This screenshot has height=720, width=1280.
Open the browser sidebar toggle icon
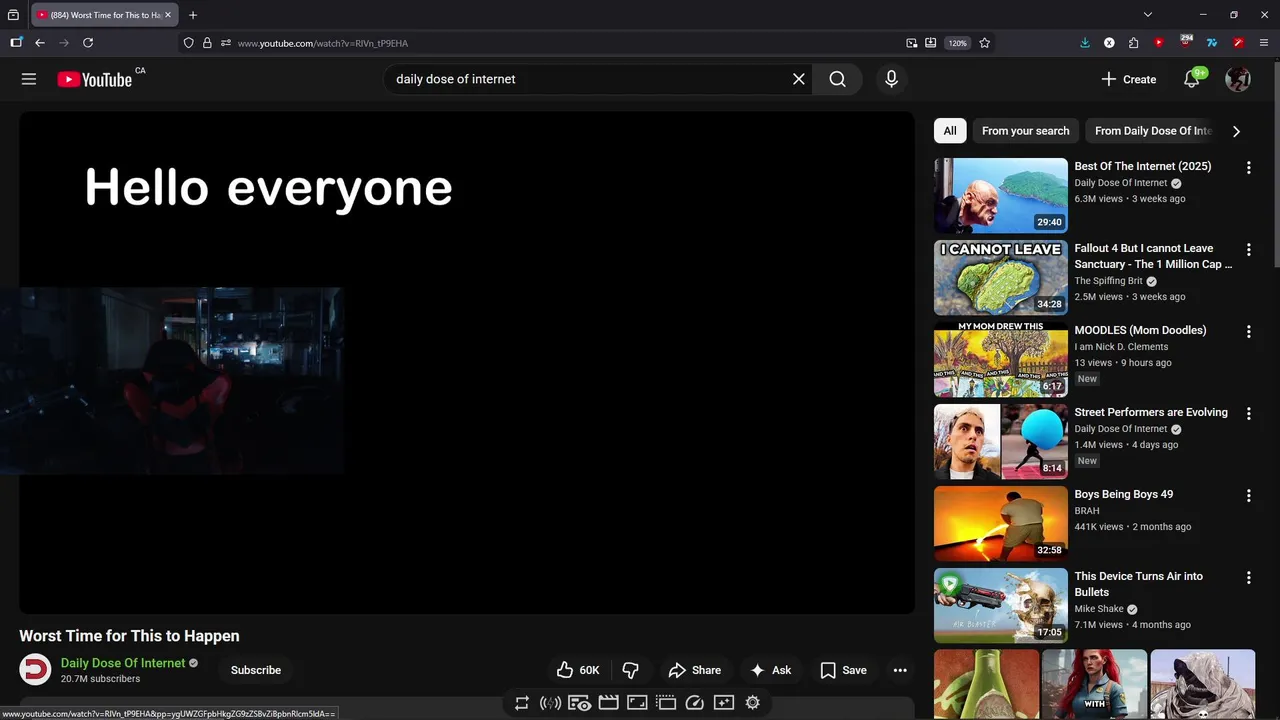point(16,43)
